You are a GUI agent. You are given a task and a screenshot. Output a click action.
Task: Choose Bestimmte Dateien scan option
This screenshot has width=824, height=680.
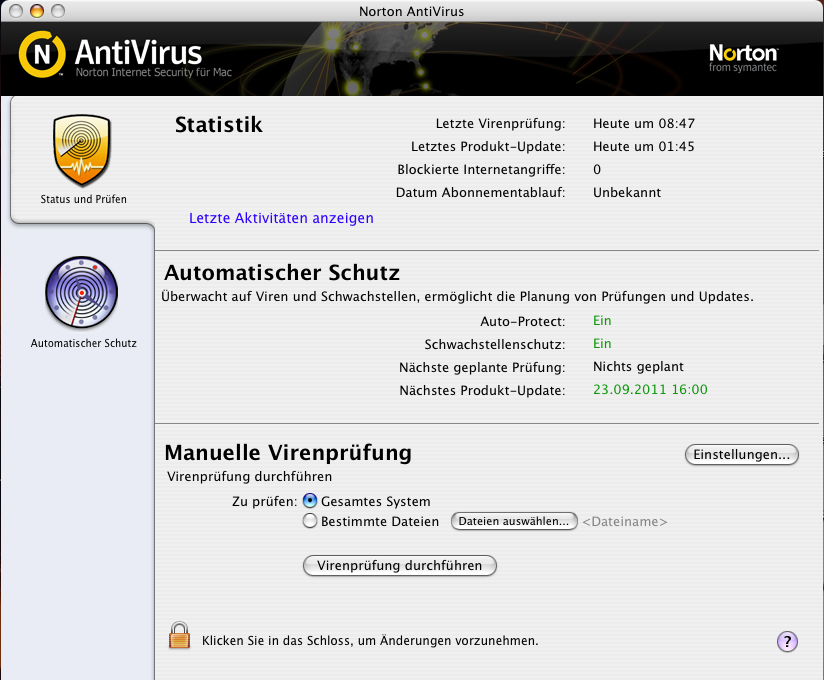point(311,521)
